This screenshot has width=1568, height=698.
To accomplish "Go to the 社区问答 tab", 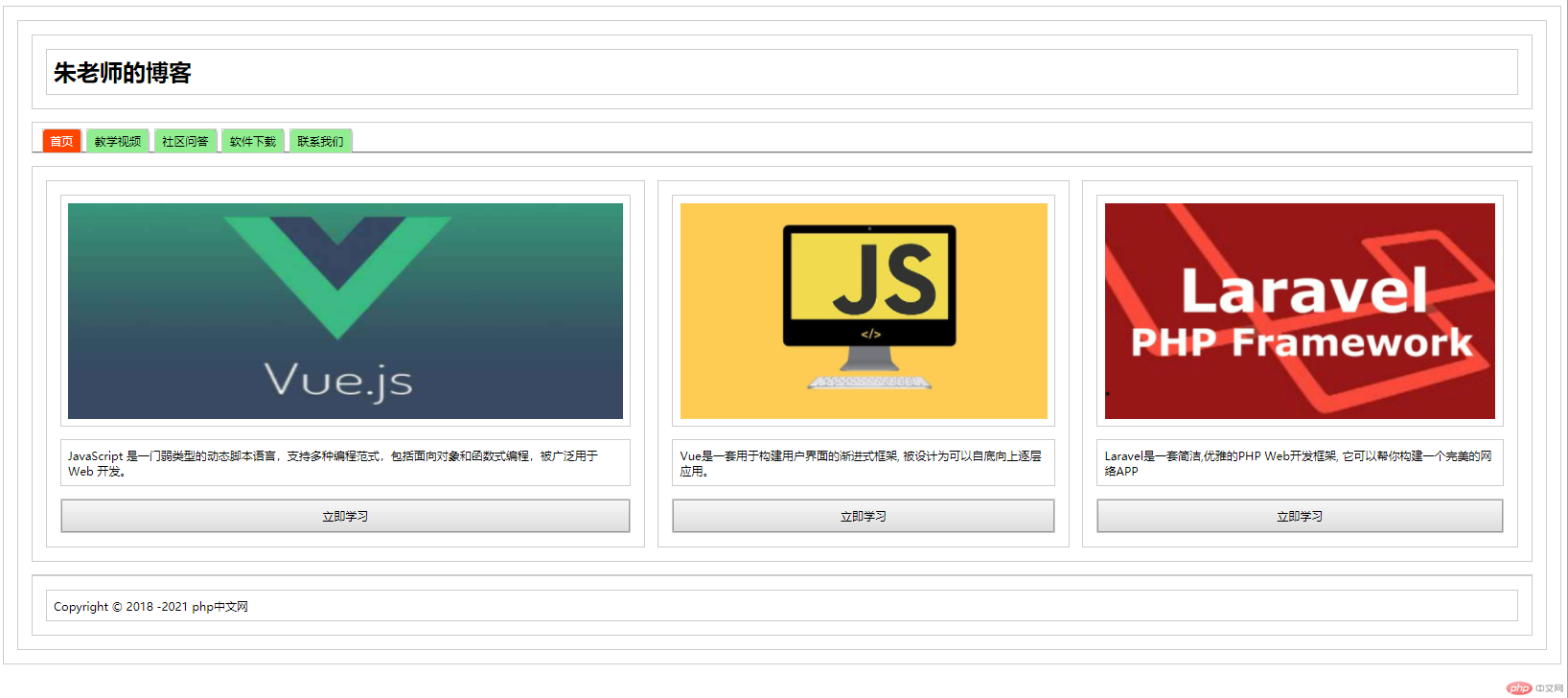I will (x=185, y=141).
